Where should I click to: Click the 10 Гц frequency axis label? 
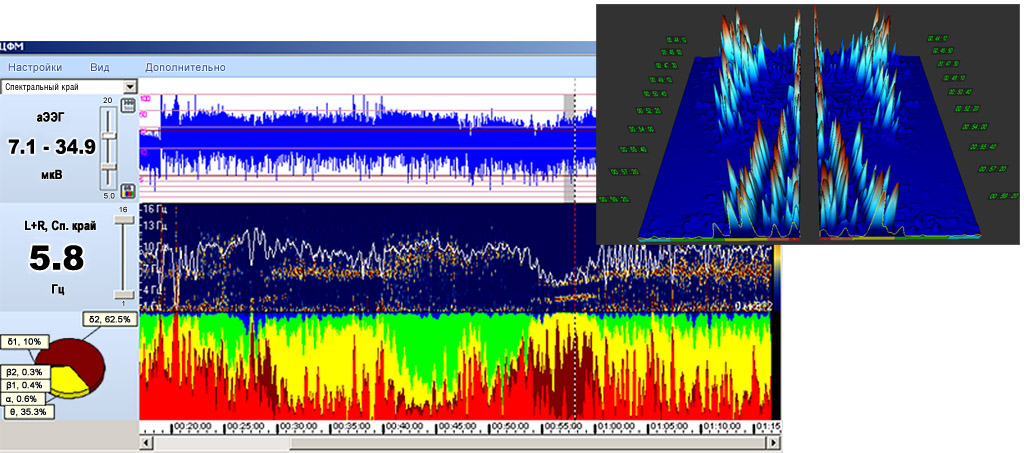click(x=155, y=247)
